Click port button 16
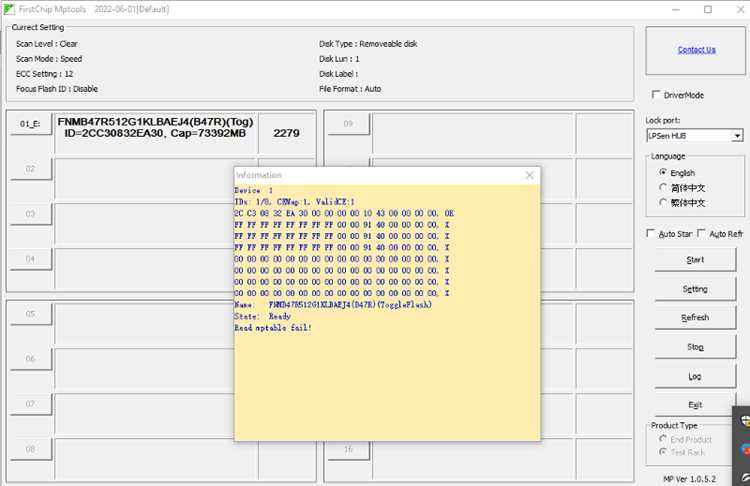Viewport: 750px width, 486px height. point(349,450)
